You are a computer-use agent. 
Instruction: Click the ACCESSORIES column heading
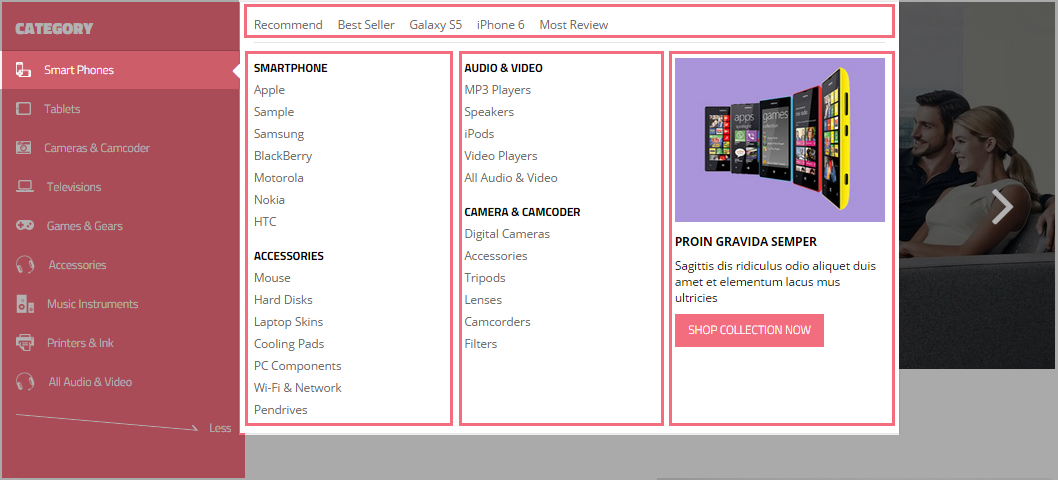pos(289,256)
